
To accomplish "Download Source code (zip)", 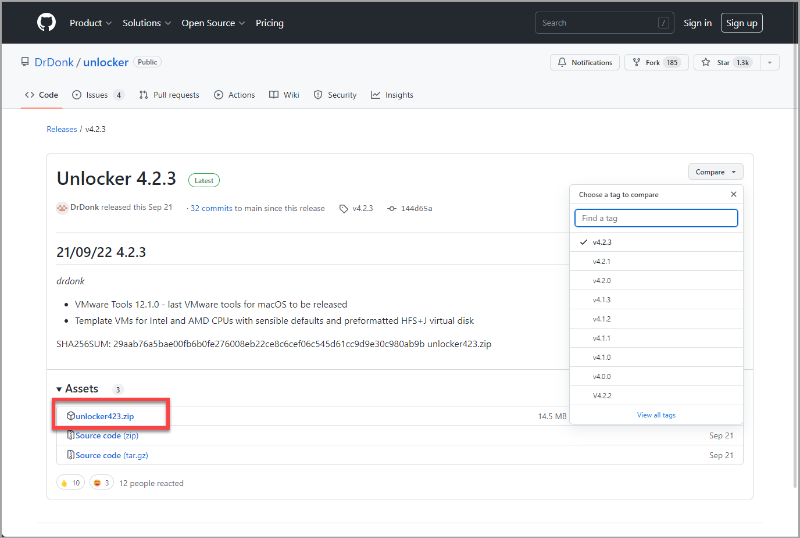I will coord(107,435).
